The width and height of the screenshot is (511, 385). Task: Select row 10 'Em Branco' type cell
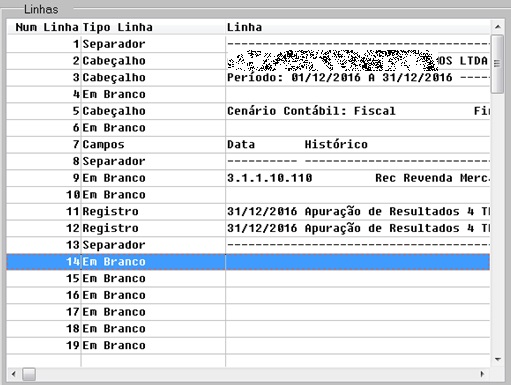tap(153, 195)
